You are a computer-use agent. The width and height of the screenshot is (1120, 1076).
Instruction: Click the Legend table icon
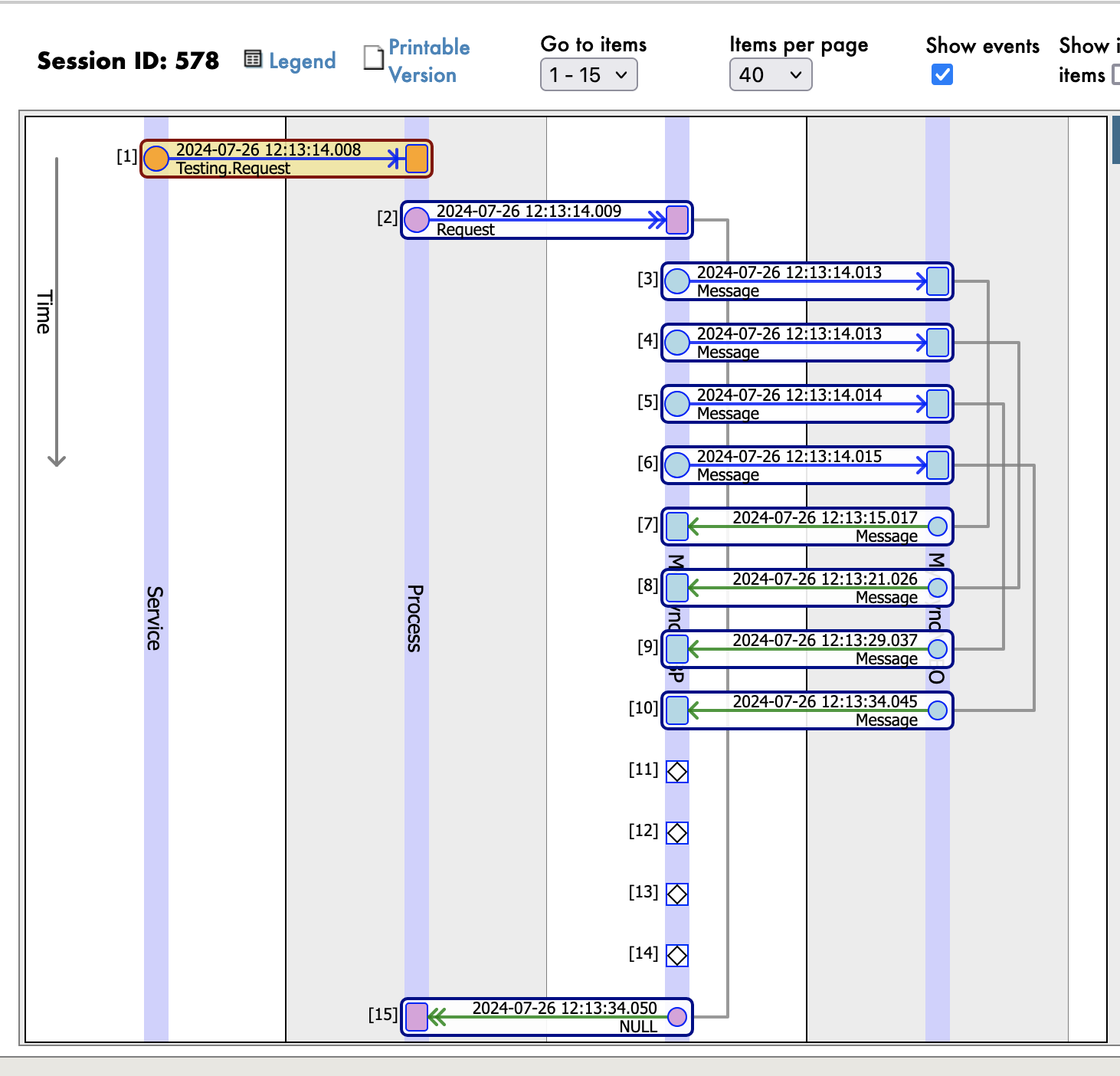[x=252, y=59]
